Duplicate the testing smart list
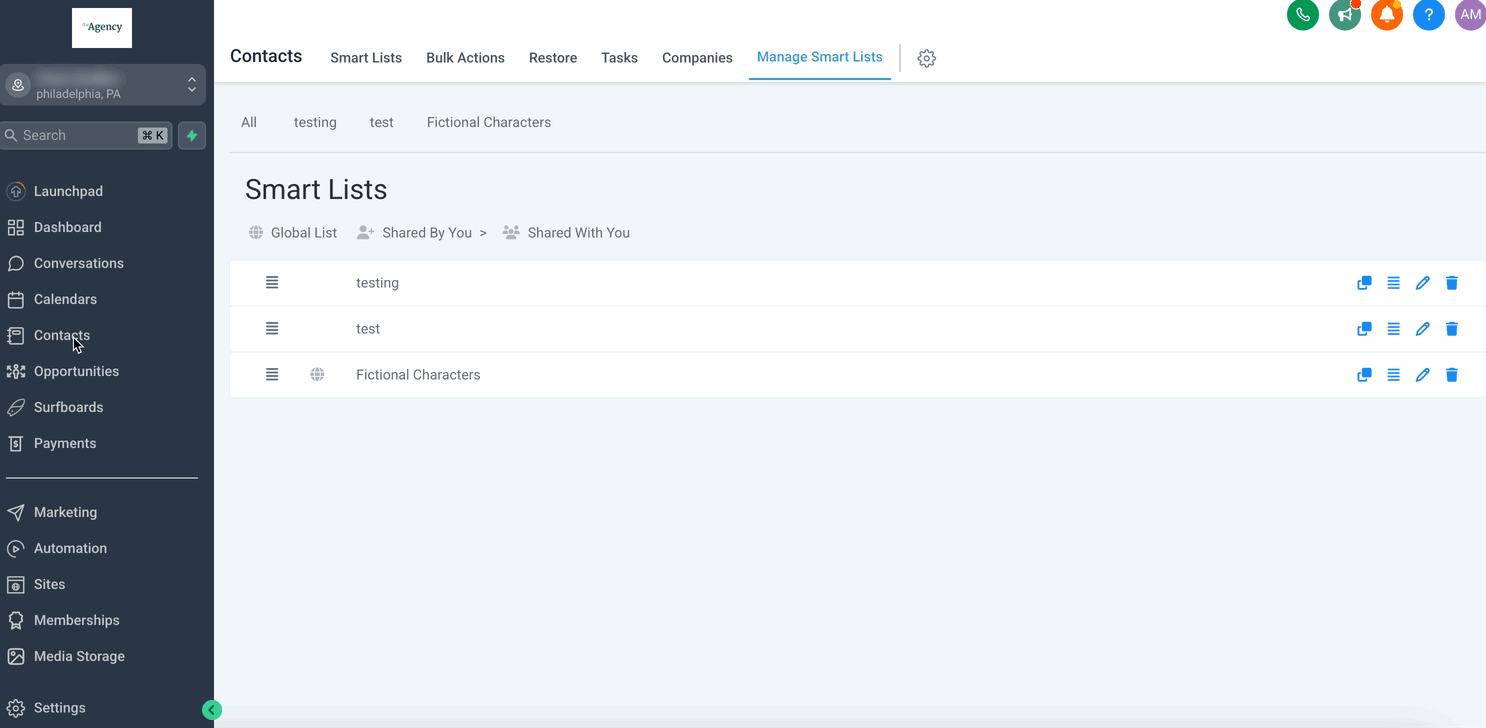This screenshot has width=1486, height=728. pyautogui.click(x=1364, y=283)
